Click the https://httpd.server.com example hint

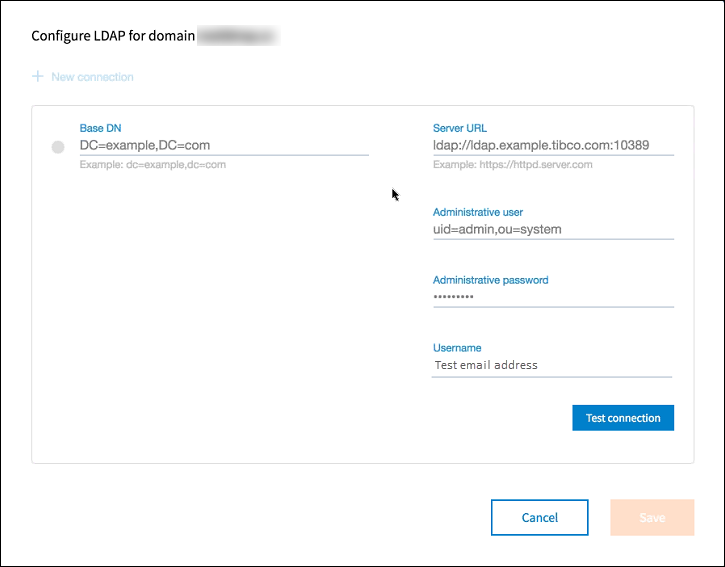512,165
